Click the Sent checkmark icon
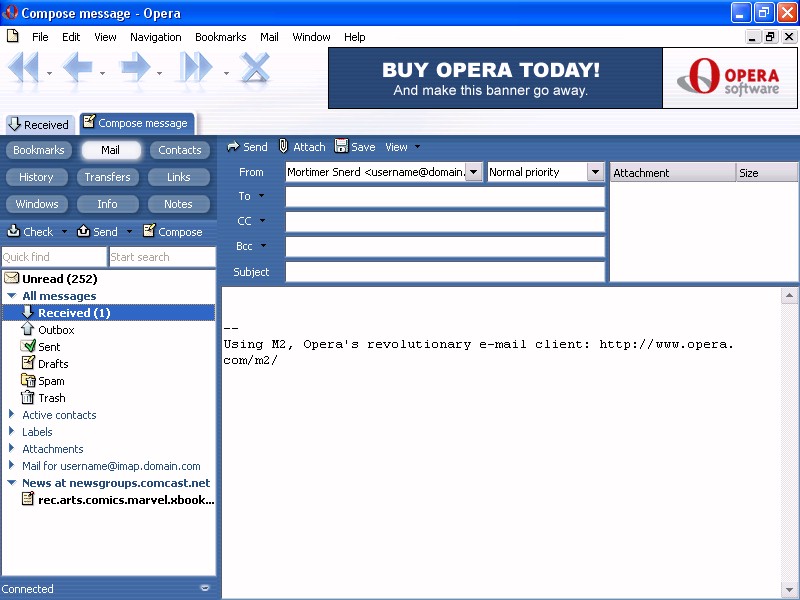Viewport: 800px width, 600px height. 28,346
